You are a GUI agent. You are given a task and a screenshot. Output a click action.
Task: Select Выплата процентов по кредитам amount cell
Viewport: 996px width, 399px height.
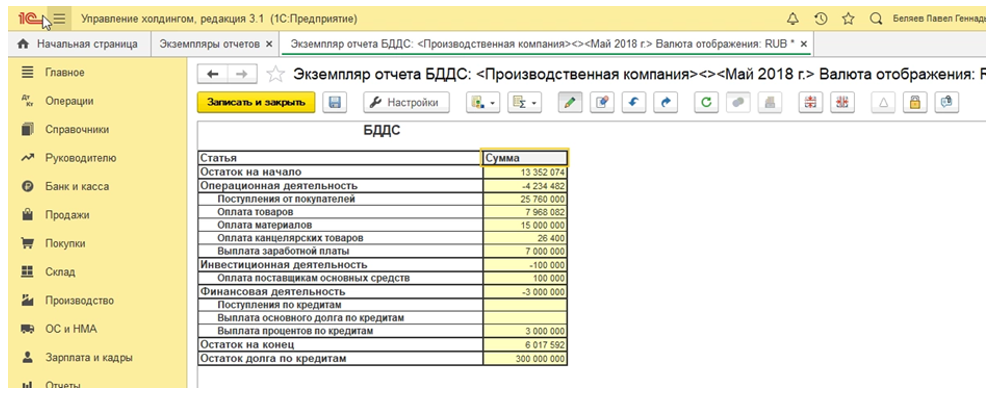(525, 332)
